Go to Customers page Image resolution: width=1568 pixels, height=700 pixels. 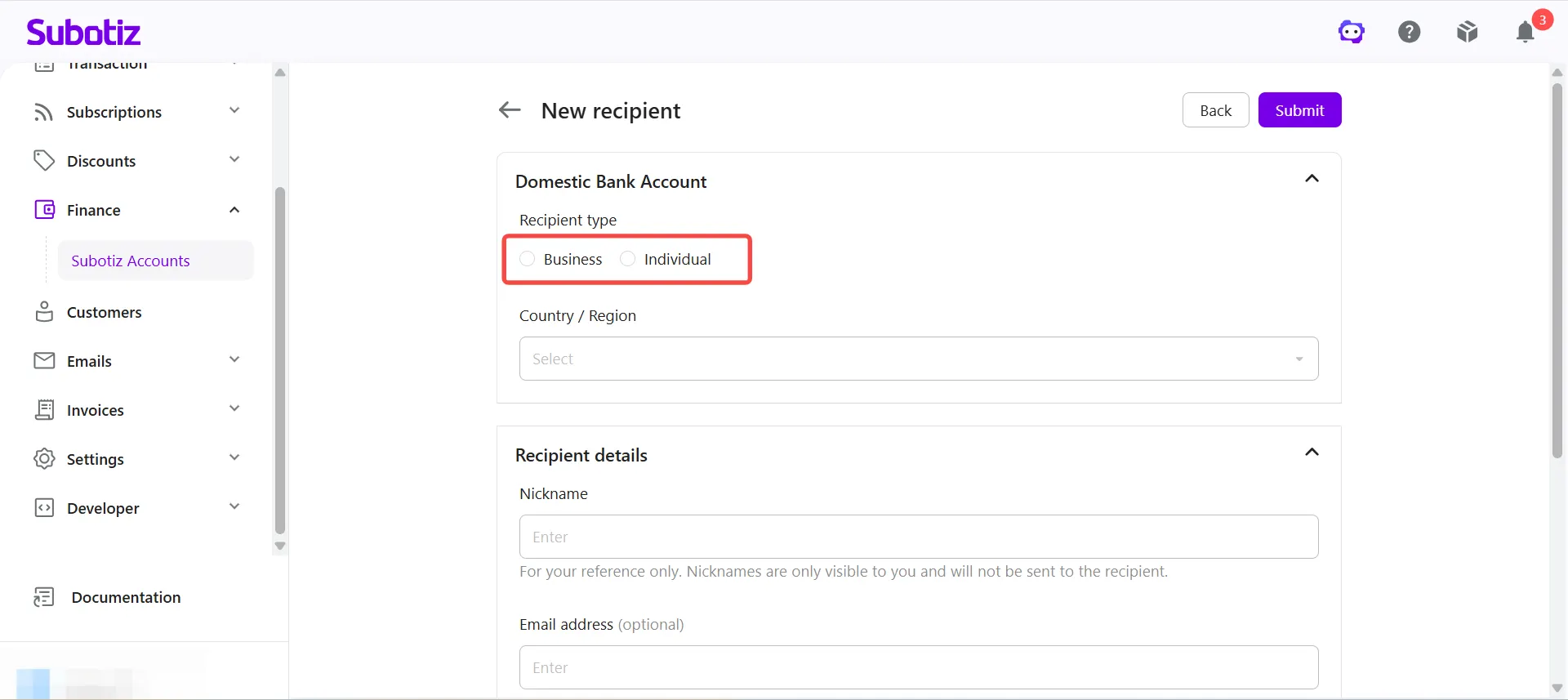pos(105,312)
